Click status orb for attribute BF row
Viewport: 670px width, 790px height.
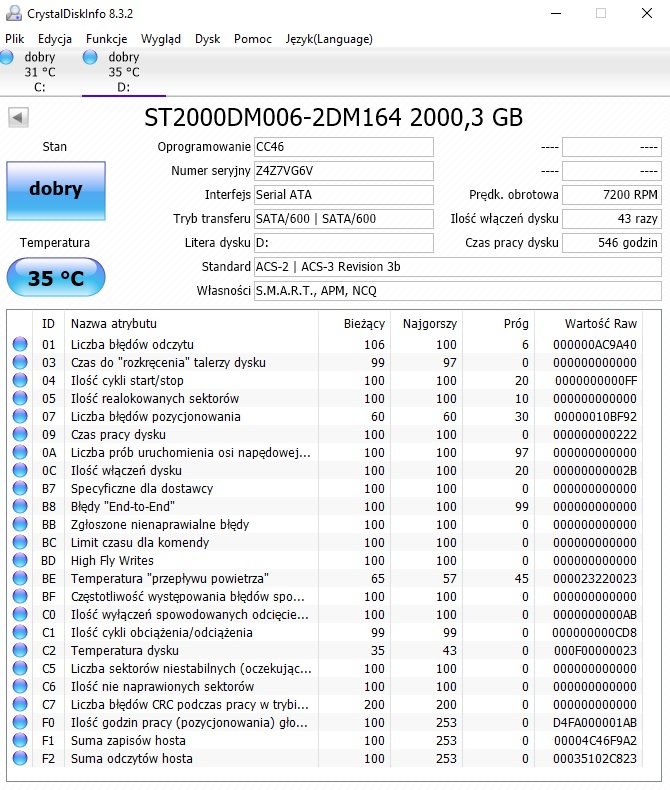(x=20, y=597)
